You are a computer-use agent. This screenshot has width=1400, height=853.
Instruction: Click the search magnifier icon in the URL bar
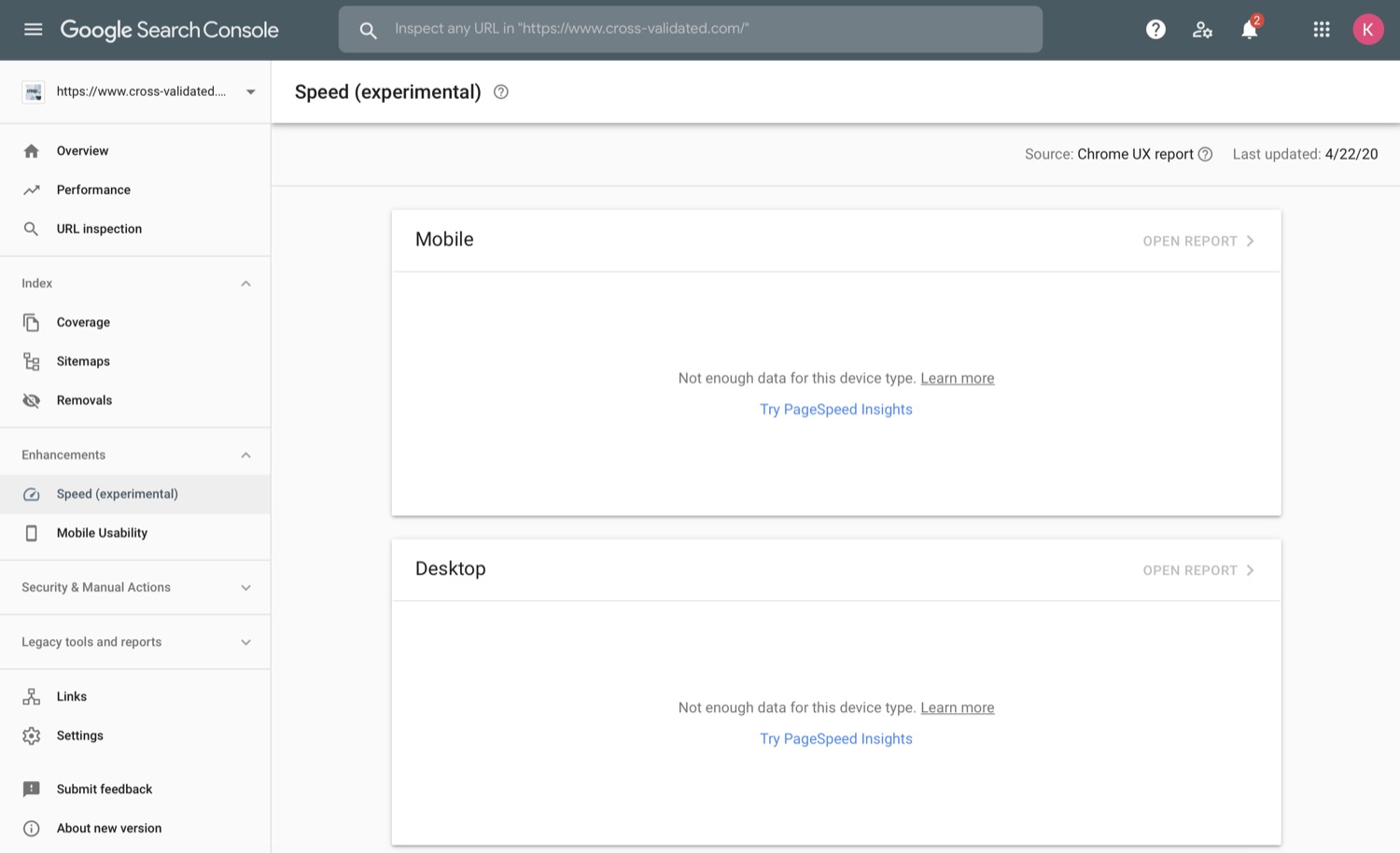tap(368, 30)
